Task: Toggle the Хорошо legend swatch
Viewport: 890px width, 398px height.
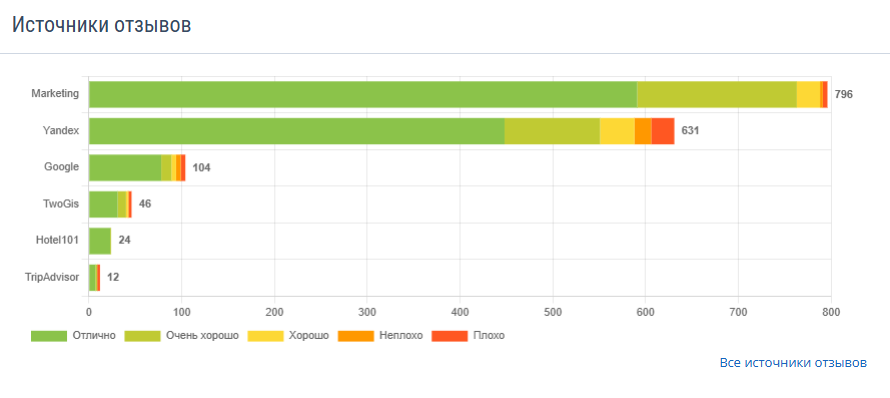Action: pyautogui.click(x=266, y=336)
